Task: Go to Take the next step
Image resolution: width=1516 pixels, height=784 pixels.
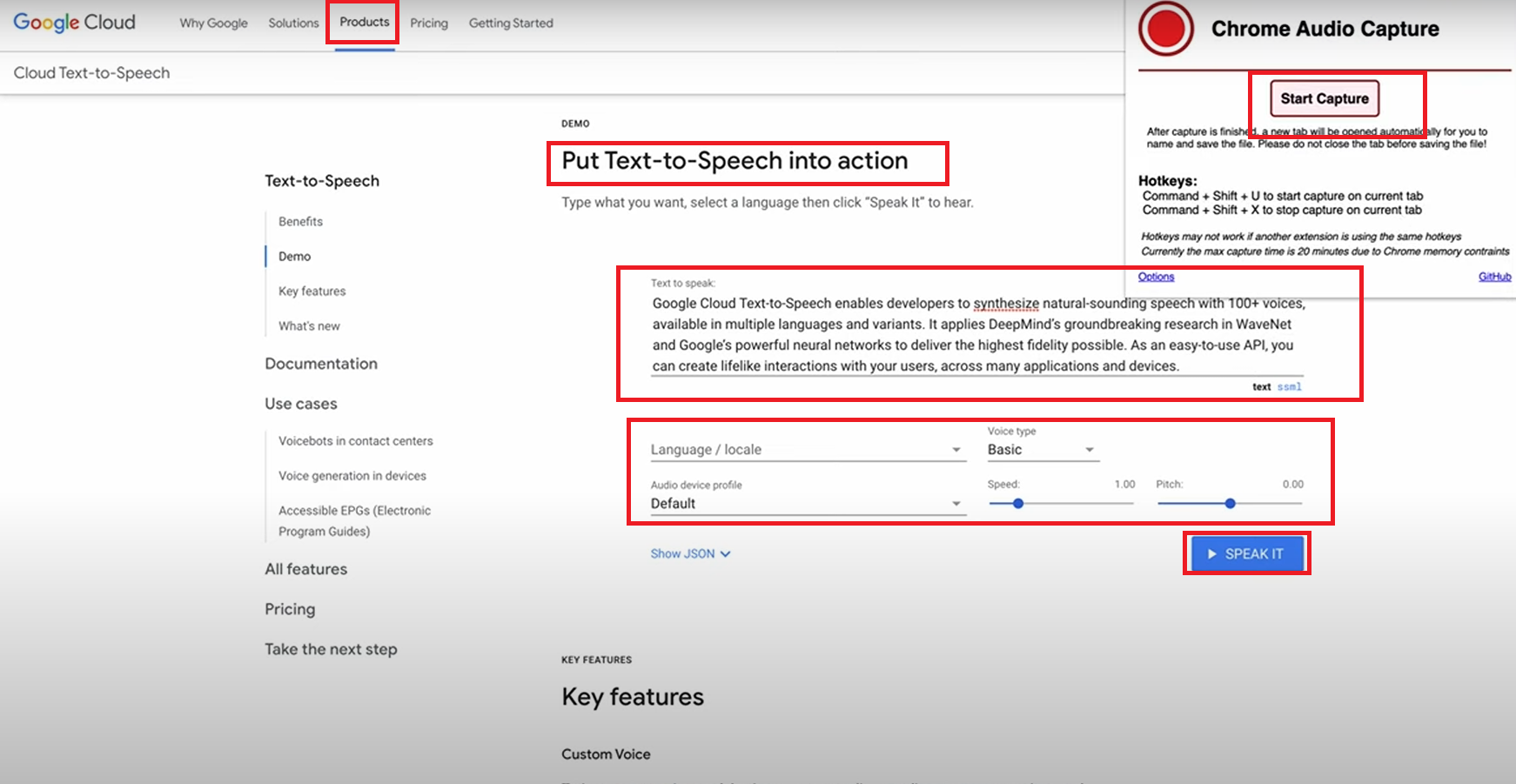Action: coord(331,649)
